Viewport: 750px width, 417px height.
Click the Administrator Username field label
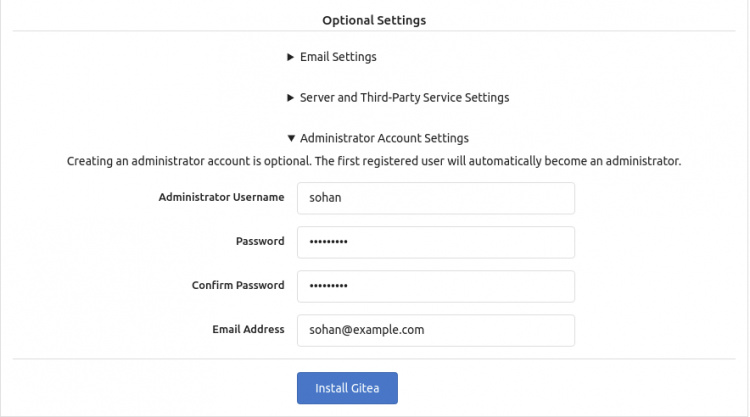coord(221,198)
